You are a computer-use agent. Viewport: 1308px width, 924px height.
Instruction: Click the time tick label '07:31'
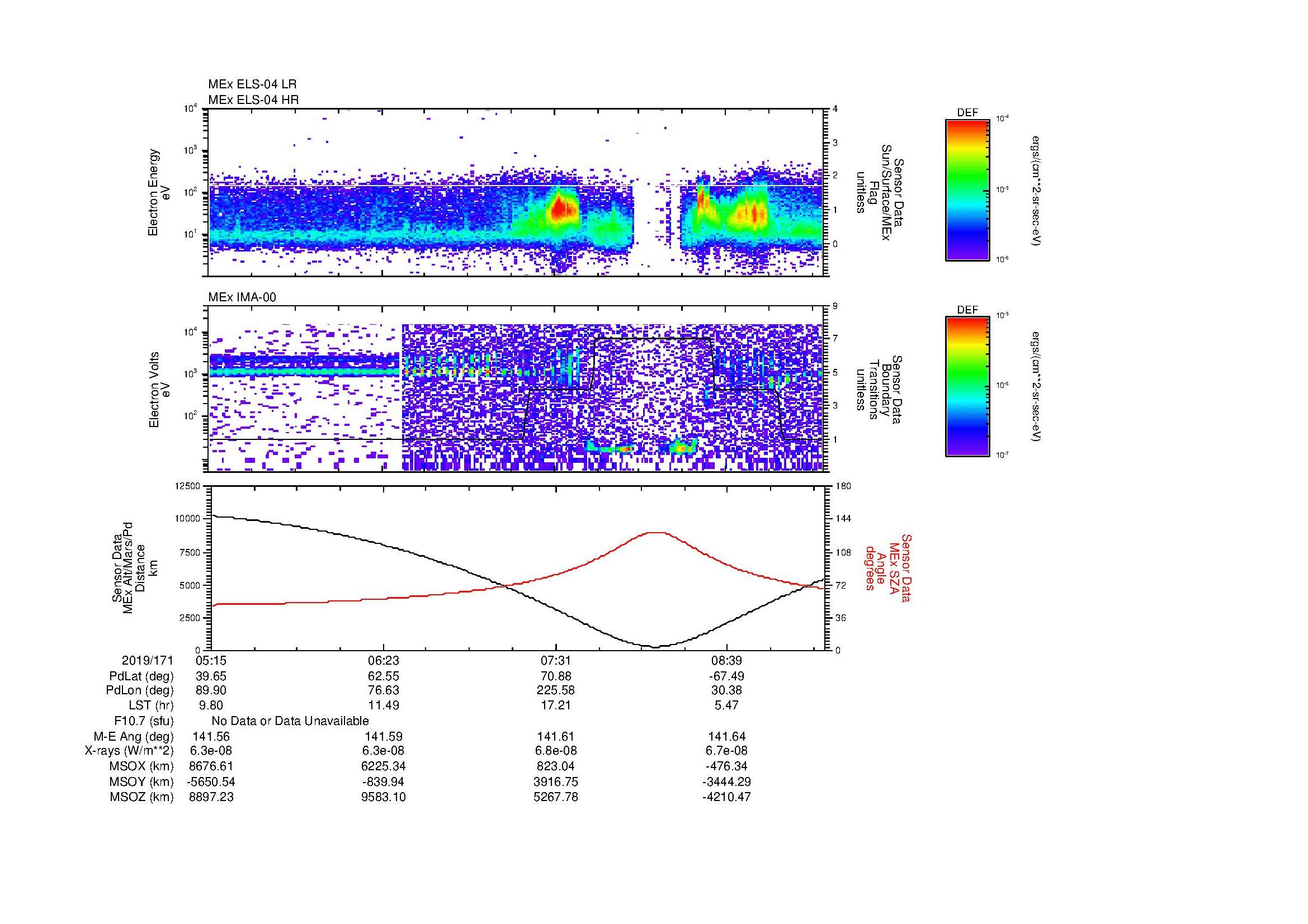click(x=555, y=661)
